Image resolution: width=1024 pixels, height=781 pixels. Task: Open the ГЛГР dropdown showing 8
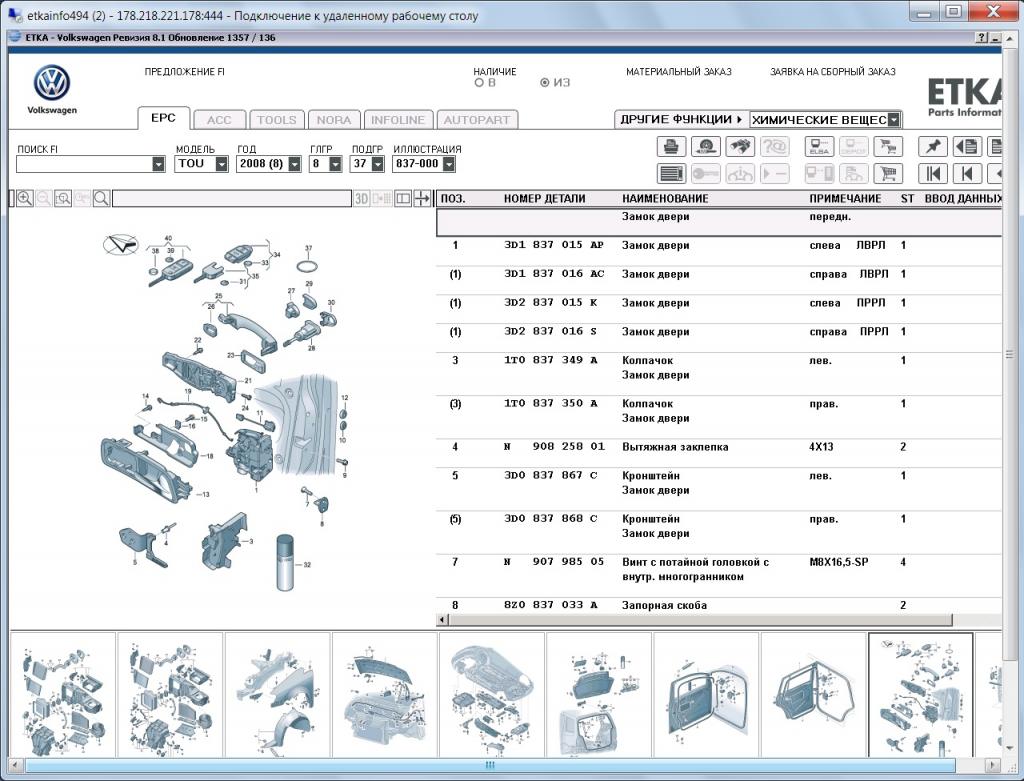click(x=335, y=164)
